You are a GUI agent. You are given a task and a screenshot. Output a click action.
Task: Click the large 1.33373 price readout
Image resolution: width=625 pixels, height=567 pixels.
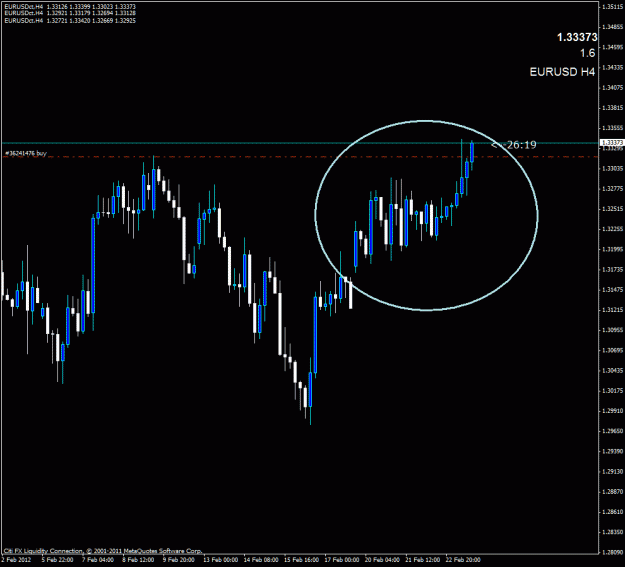click(577, 37)
